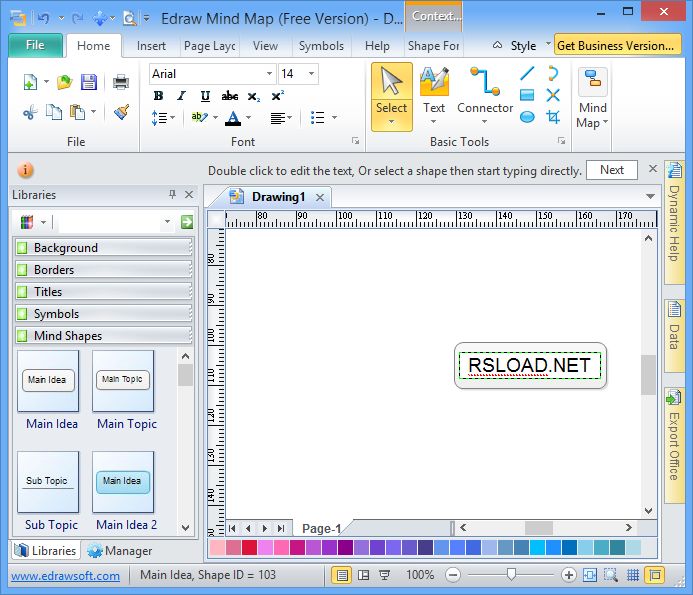Open the Export Office side panel
The image size is (693, 595).
[x=674, y=446]
